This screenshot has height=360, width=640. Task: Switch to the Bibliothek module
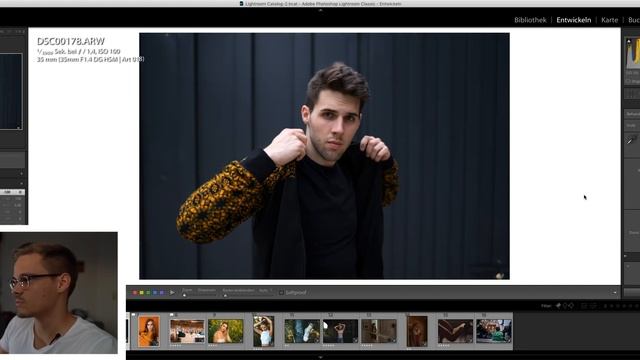coord(530,20)
